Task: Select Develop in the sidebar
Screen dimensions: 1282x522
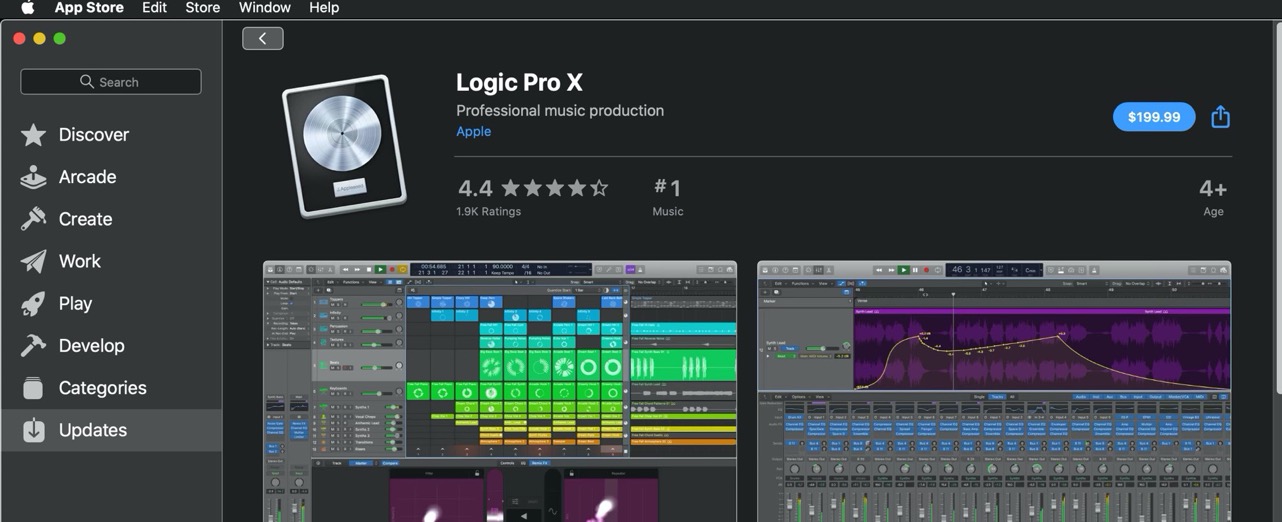Action: click(x=111, y=345)
